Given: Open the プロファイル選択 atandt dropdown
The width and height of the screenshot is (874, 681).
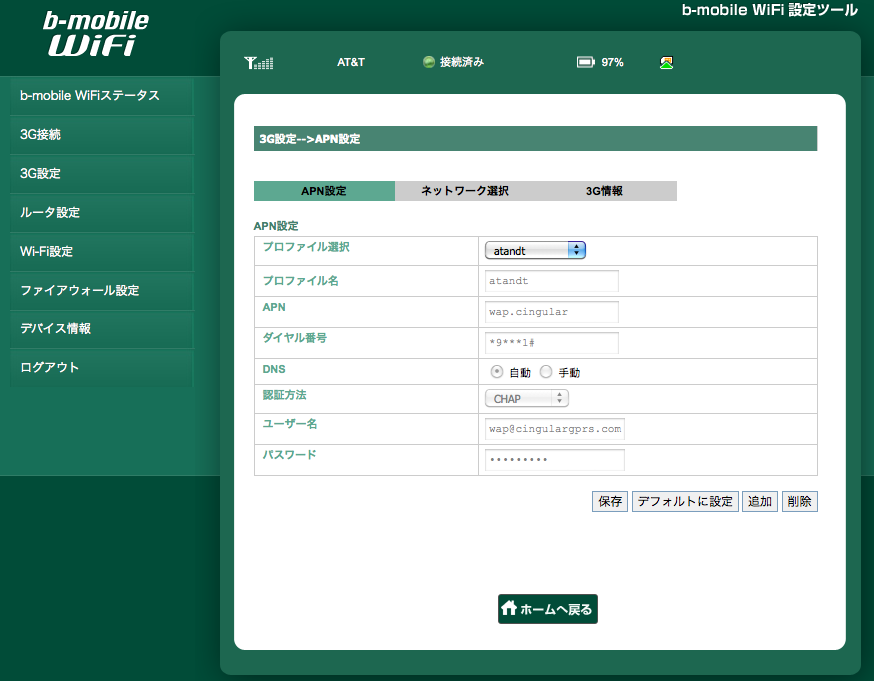Looking at the screenshot, I should pos(535,250).
